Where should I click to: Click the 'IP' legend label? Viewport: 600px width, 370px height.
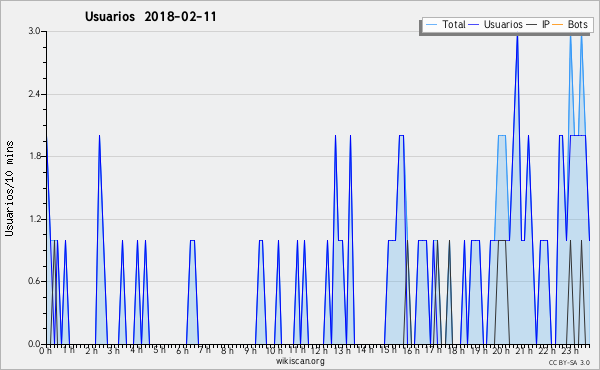click(546, 24)
